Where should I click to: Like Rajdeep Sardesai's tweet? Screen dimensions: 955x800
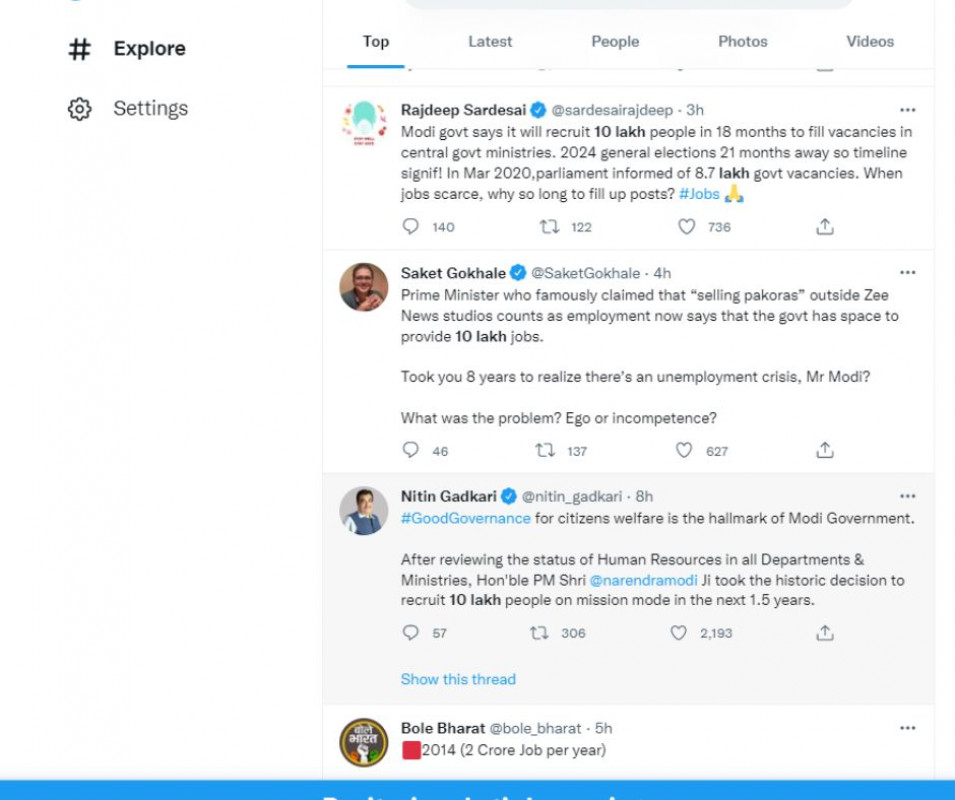687,227
